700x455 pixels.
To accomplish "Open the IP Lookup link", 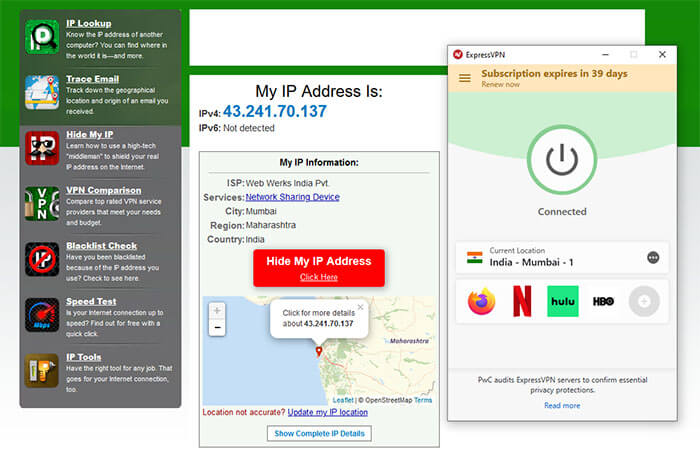I will pyautogui.click(x=89, y=23).
